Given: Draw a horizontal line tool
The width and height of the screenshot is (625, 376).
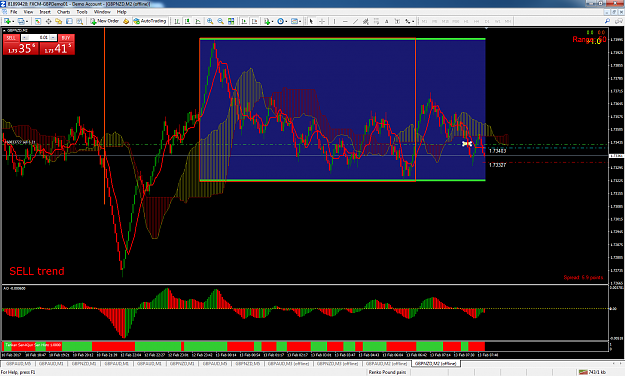Looking at the screenshot, I should pyautogui.click(x=345, y=21).
